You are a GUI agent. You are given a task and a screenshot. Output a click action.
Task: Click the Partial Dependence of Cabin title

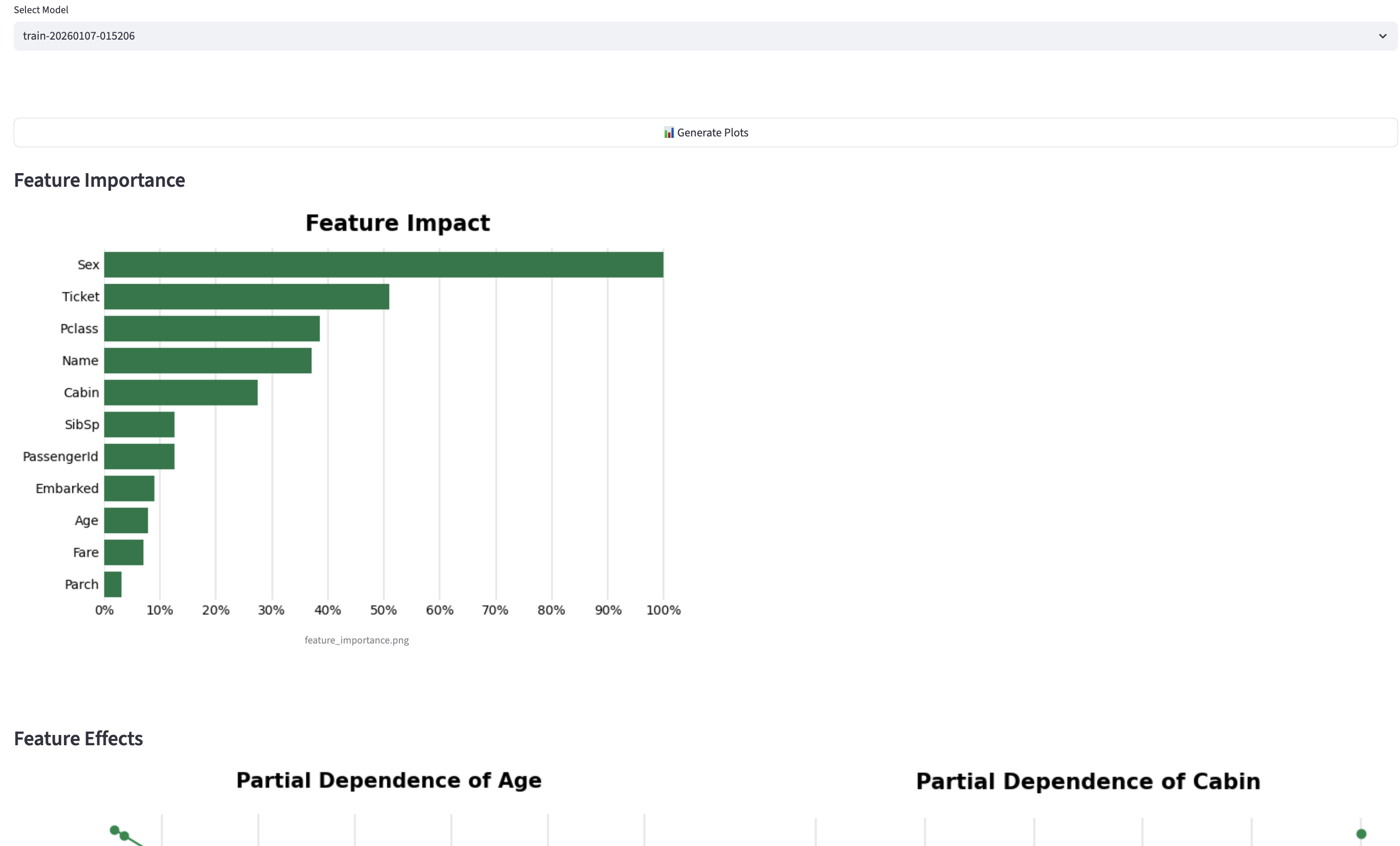click(x=1088, y=781)
